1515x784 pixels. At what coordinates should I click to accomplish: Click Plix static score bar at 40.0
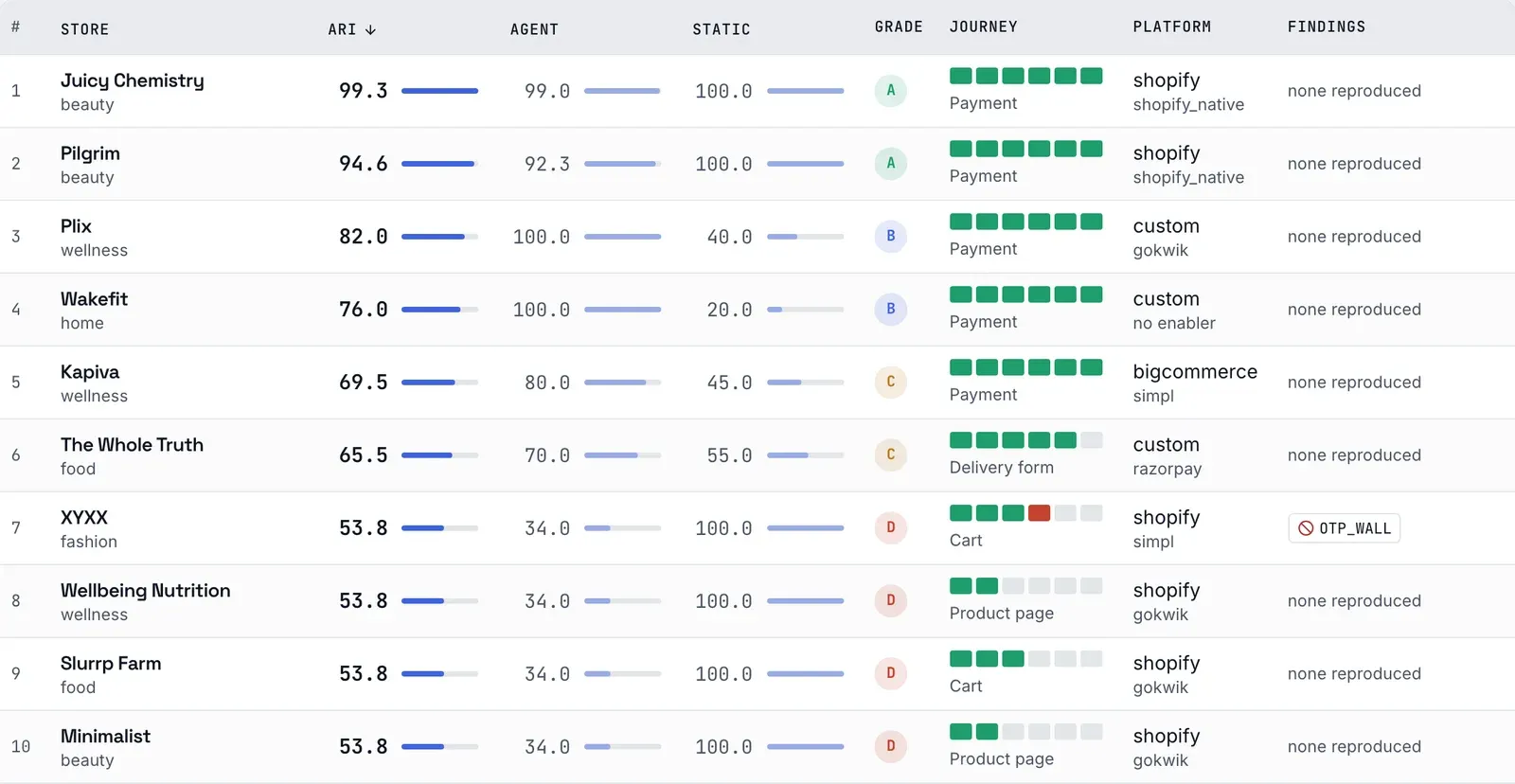point(805,237)
